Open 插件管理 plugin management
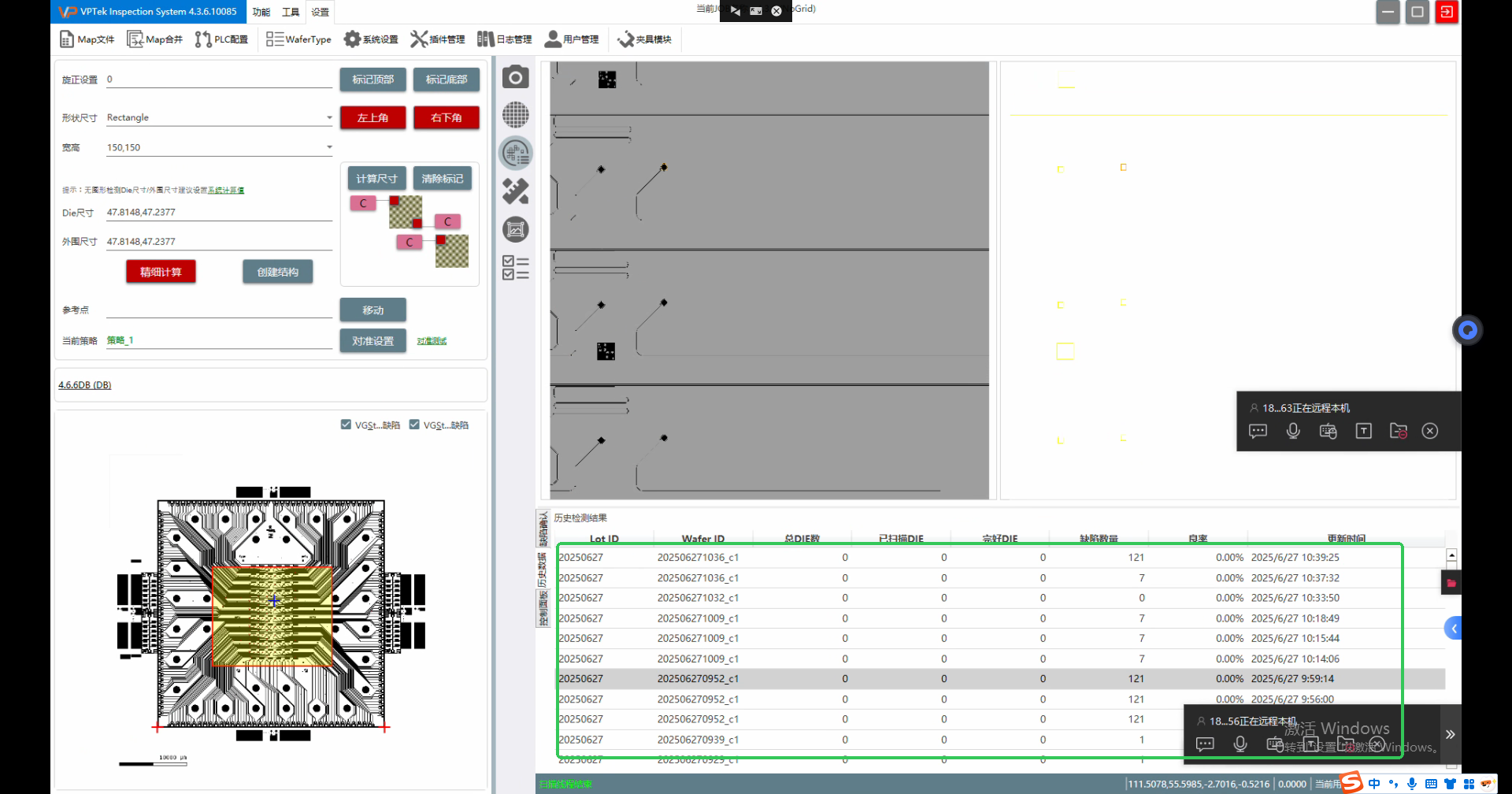1512x794 pixels. pos(438,39)
